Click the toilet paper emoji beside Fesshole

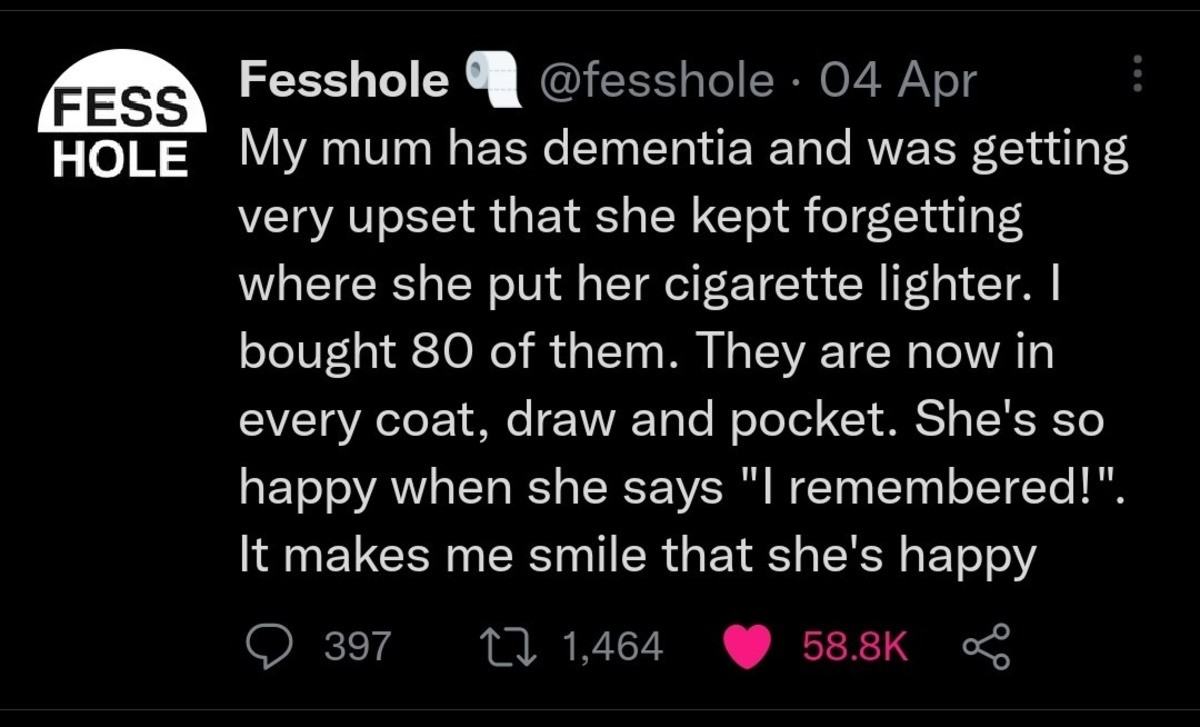pos(491,80)
